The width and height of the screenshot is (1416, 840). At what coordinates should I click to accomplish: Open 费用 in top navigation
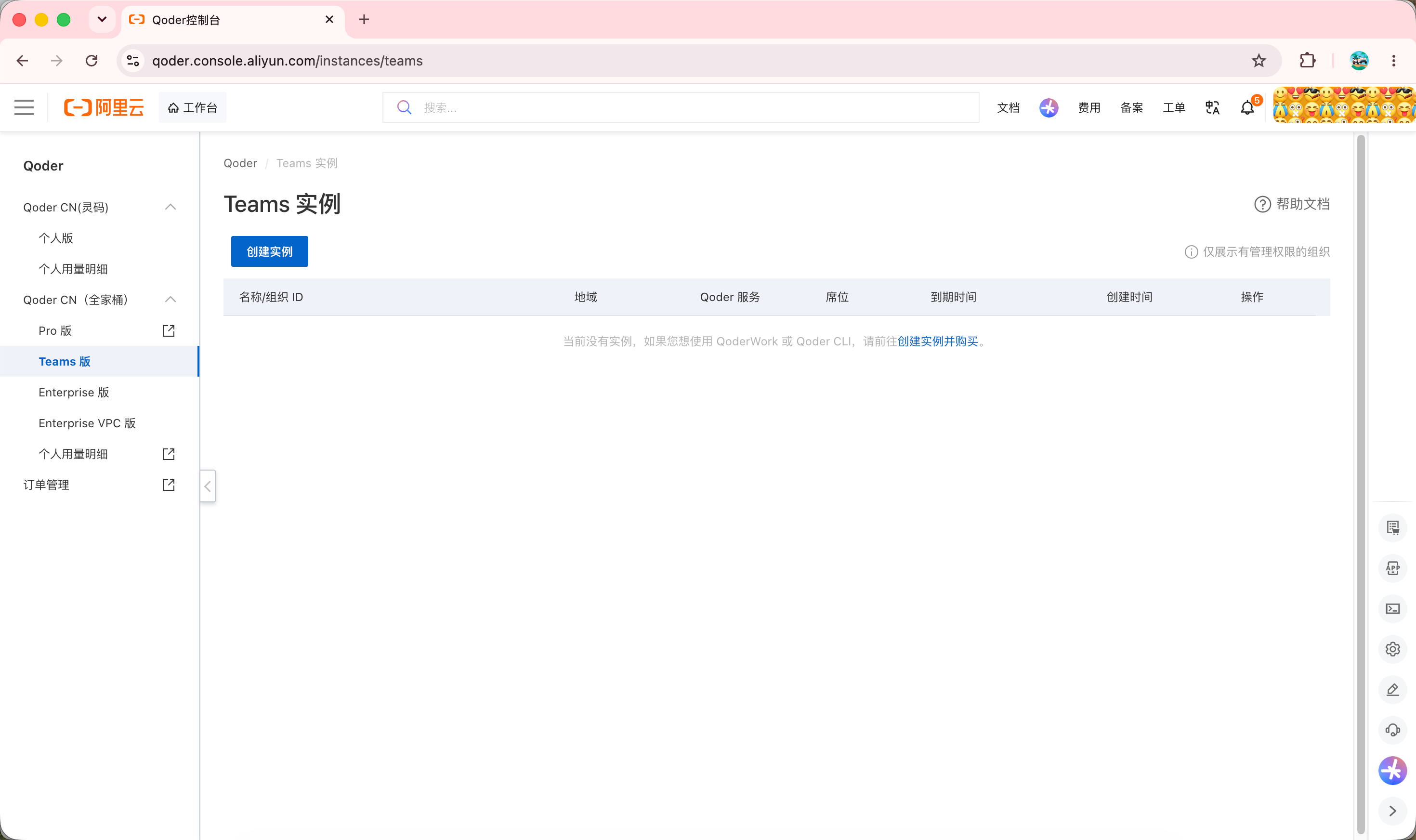pyautogui.click(x=1089, y=107)
